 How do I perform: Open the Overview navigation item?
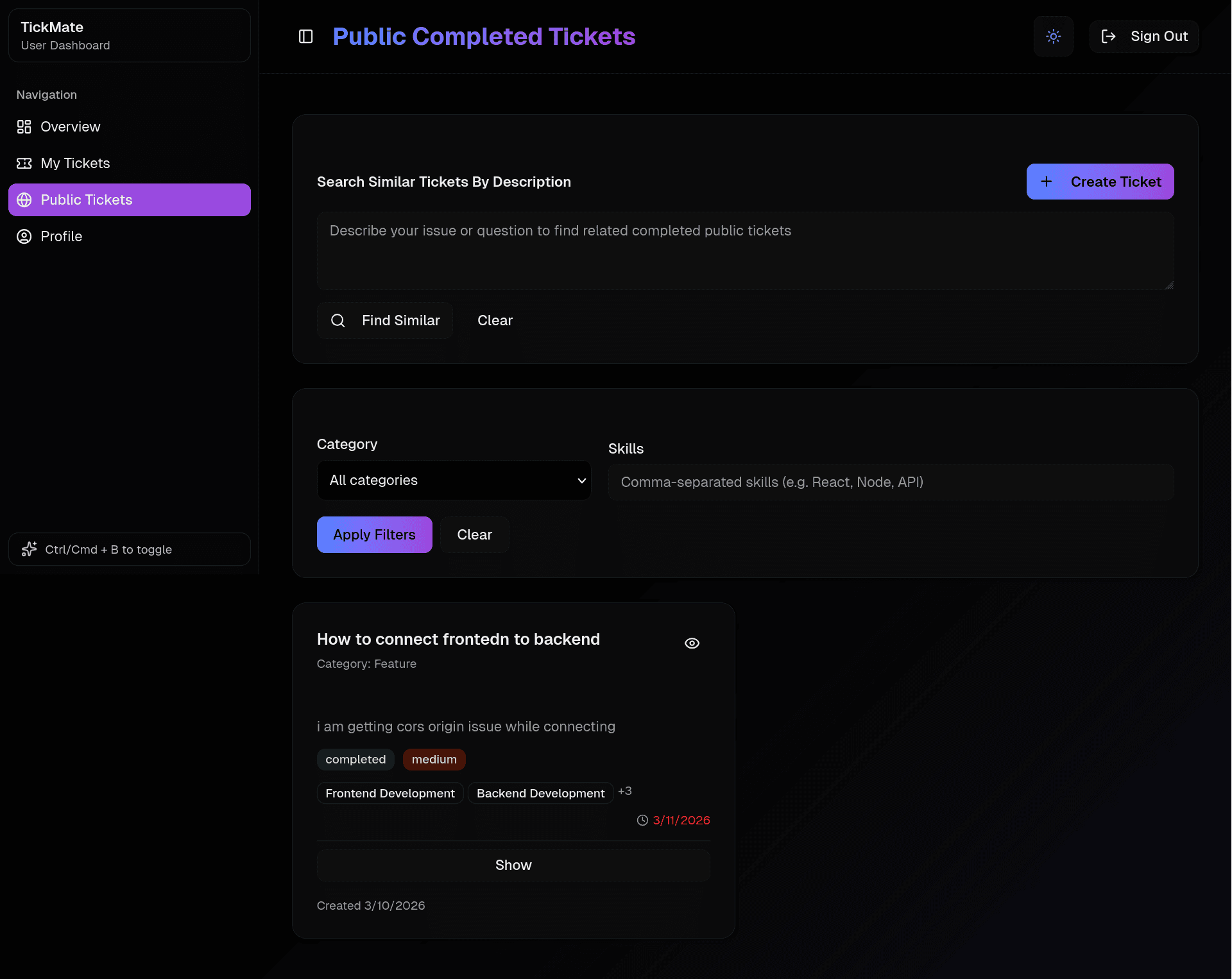click(x=130, y=127)
